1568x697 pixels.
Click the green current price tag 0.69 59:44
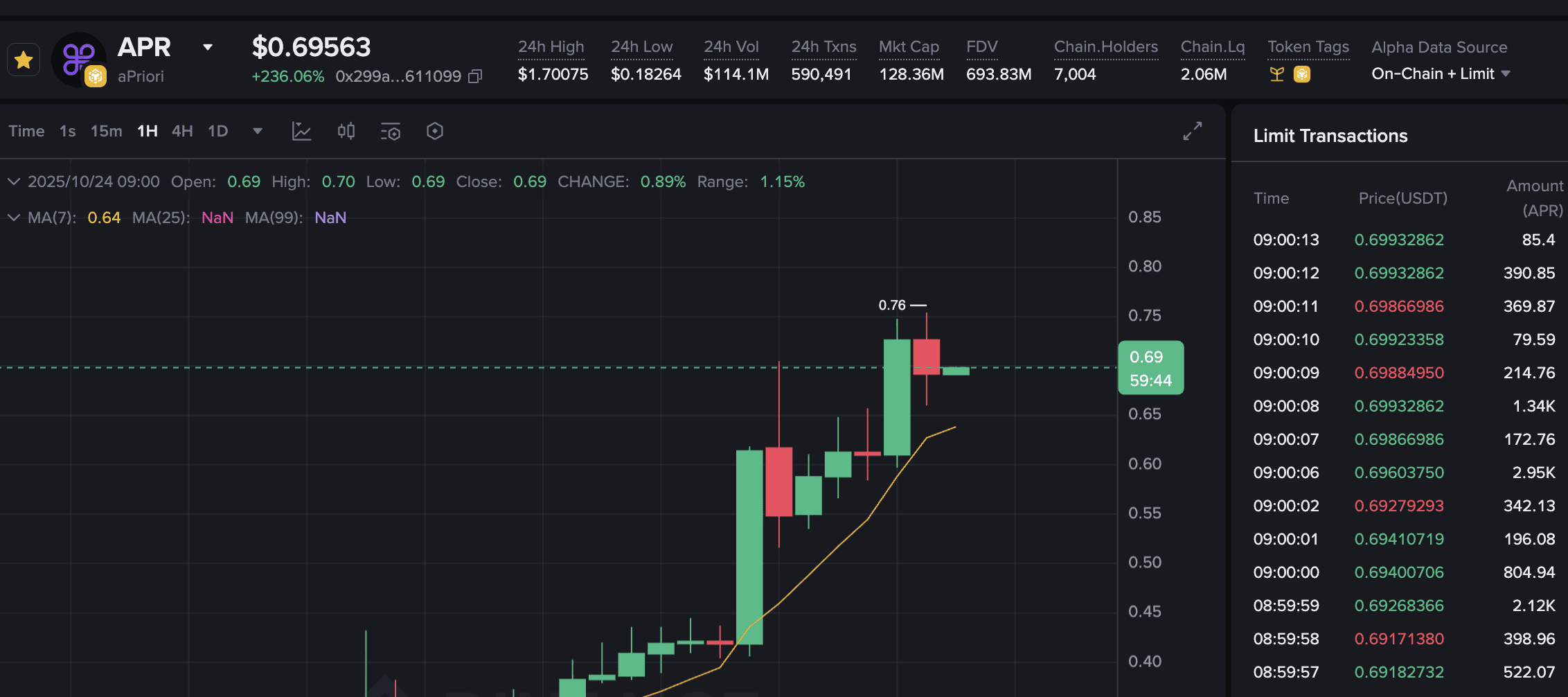(x=1150, y=368)
